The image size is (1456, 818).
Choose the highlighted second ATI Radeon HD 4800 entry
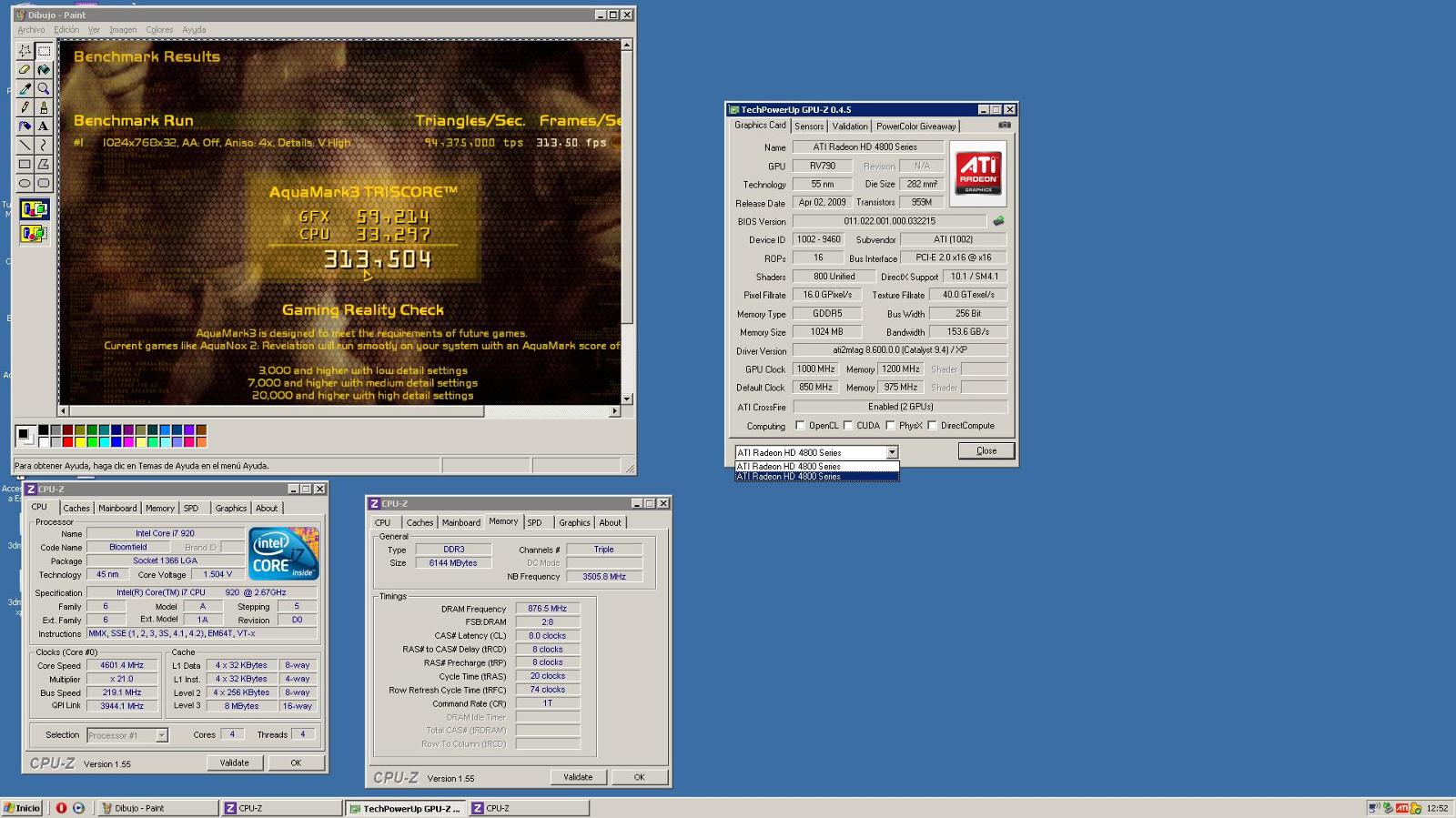[817, 476]
